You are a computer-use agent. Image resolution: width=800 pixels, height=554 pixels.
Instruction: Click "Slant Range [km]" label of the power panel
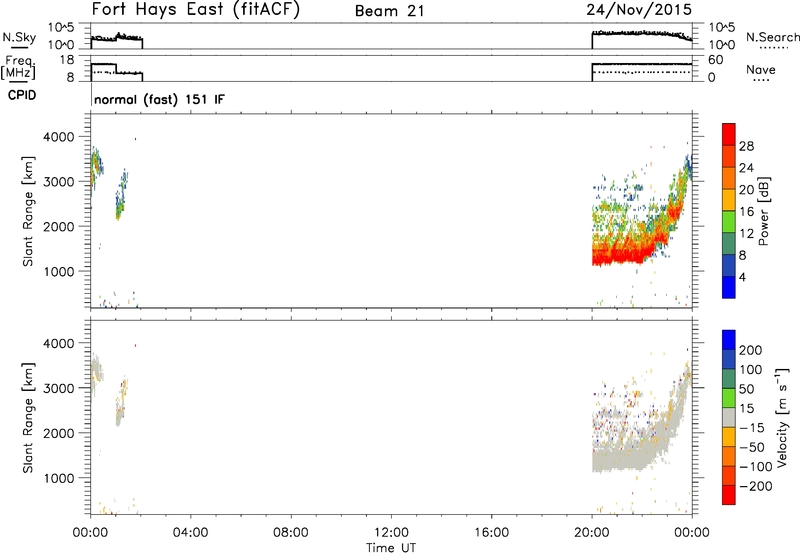28,211
